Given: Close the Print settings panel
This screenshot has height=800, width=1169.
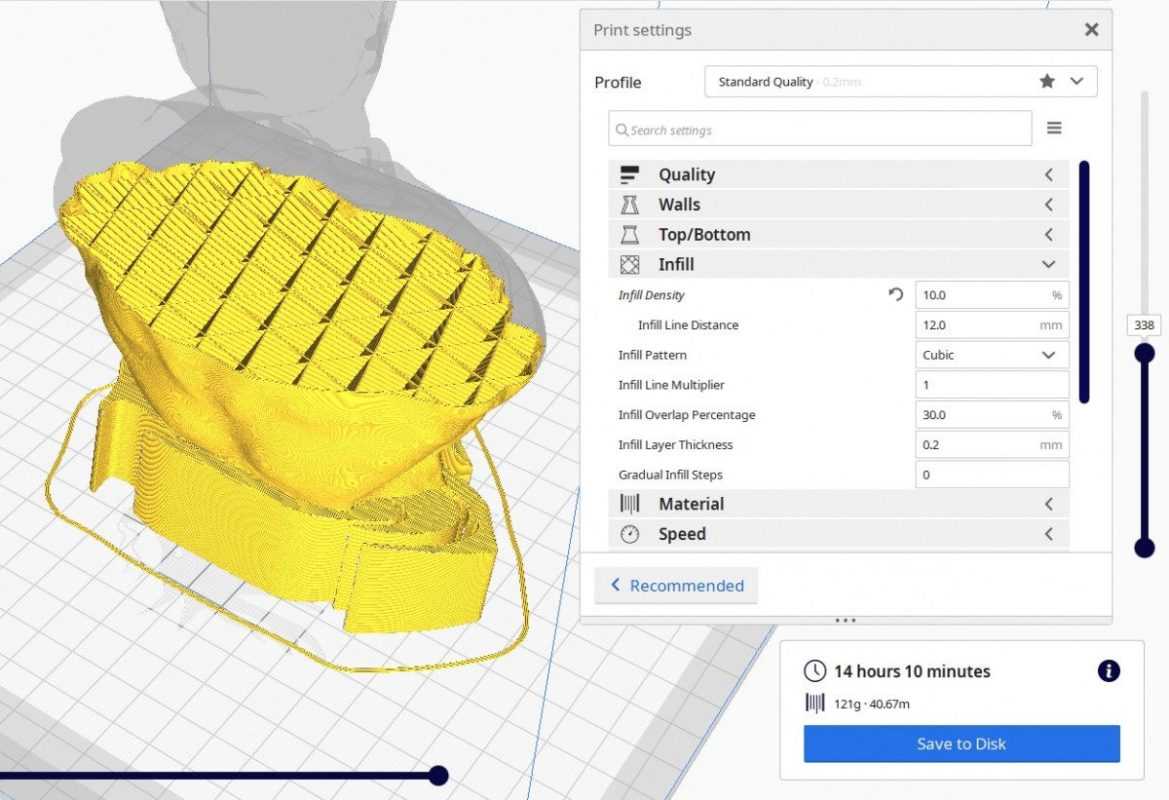Looking at the screenshot, I should click(1091, 30).
